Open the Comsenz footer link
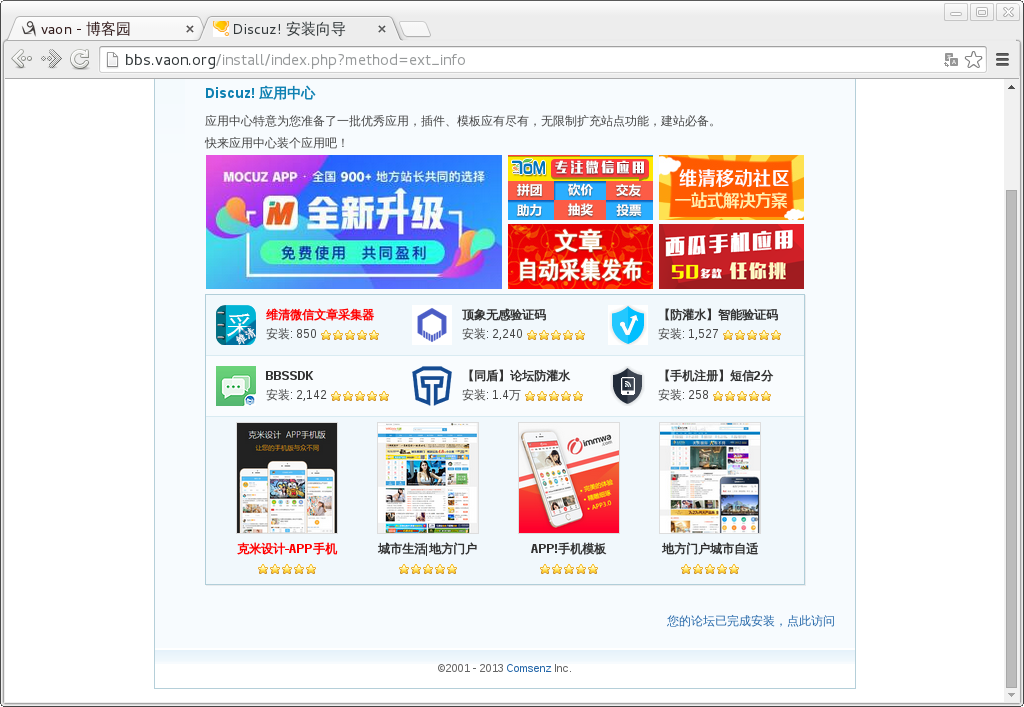Screen dimensions: 1024x707 point(528,668)
